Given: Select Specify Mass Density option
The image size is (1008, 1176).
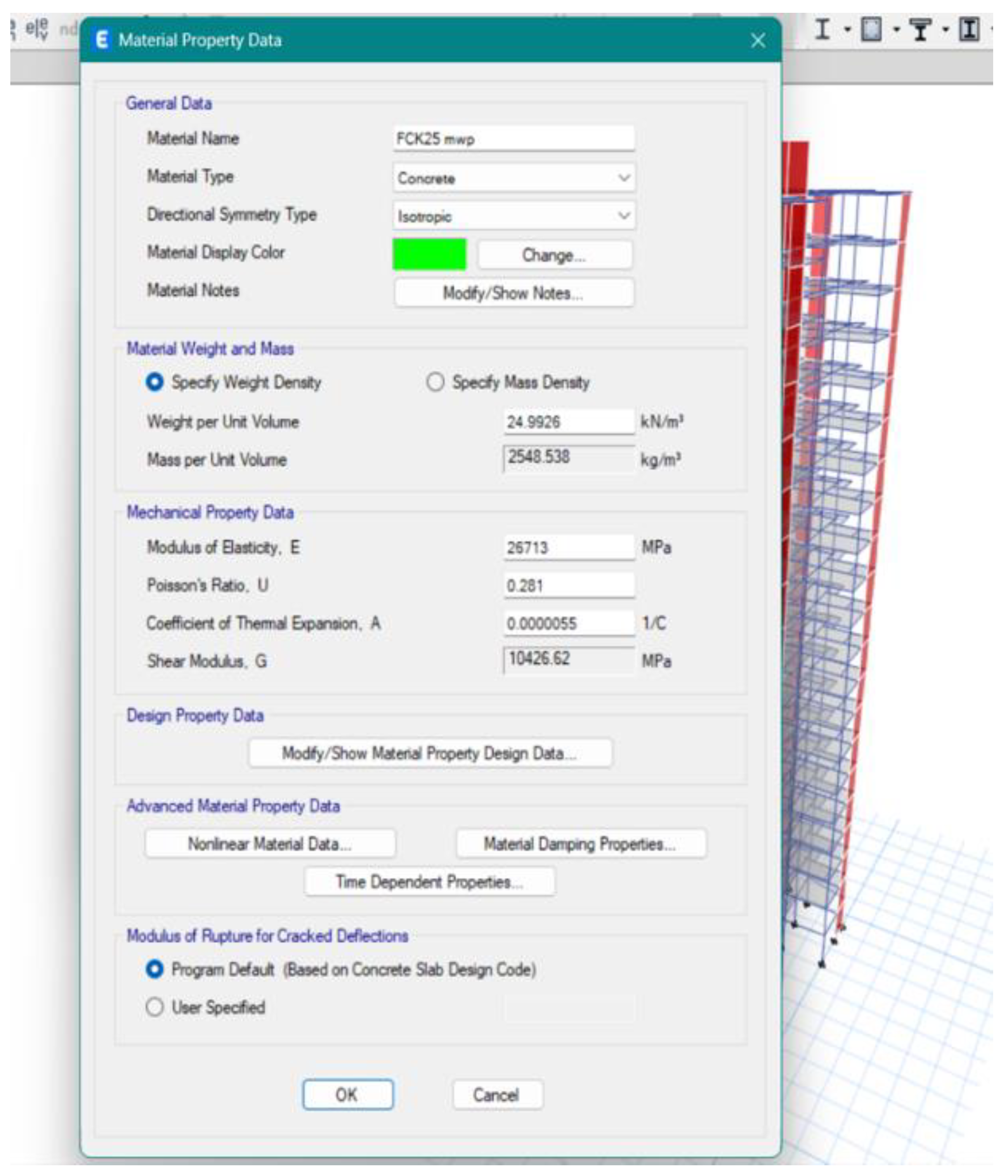Looking at the screenshot, I should (435, 382).
